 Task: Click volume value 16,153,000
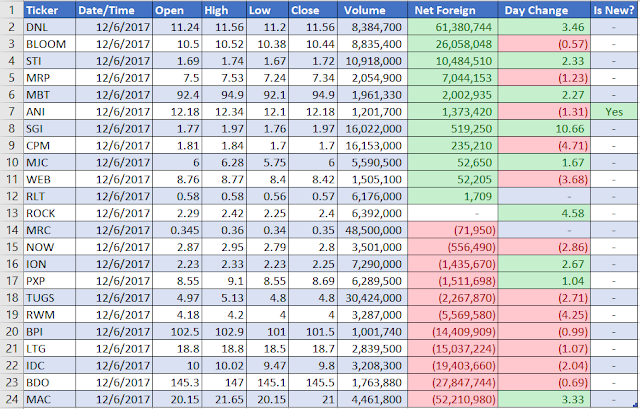click(x=372, y=145)
